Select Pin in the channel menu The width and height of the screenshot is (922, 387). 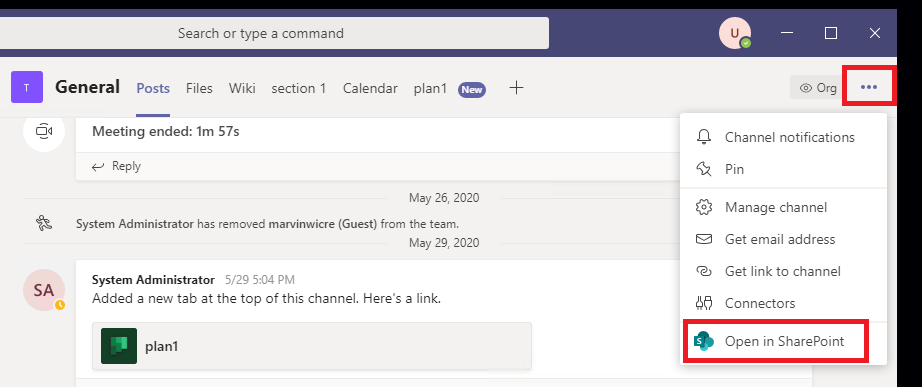point(783,169)
